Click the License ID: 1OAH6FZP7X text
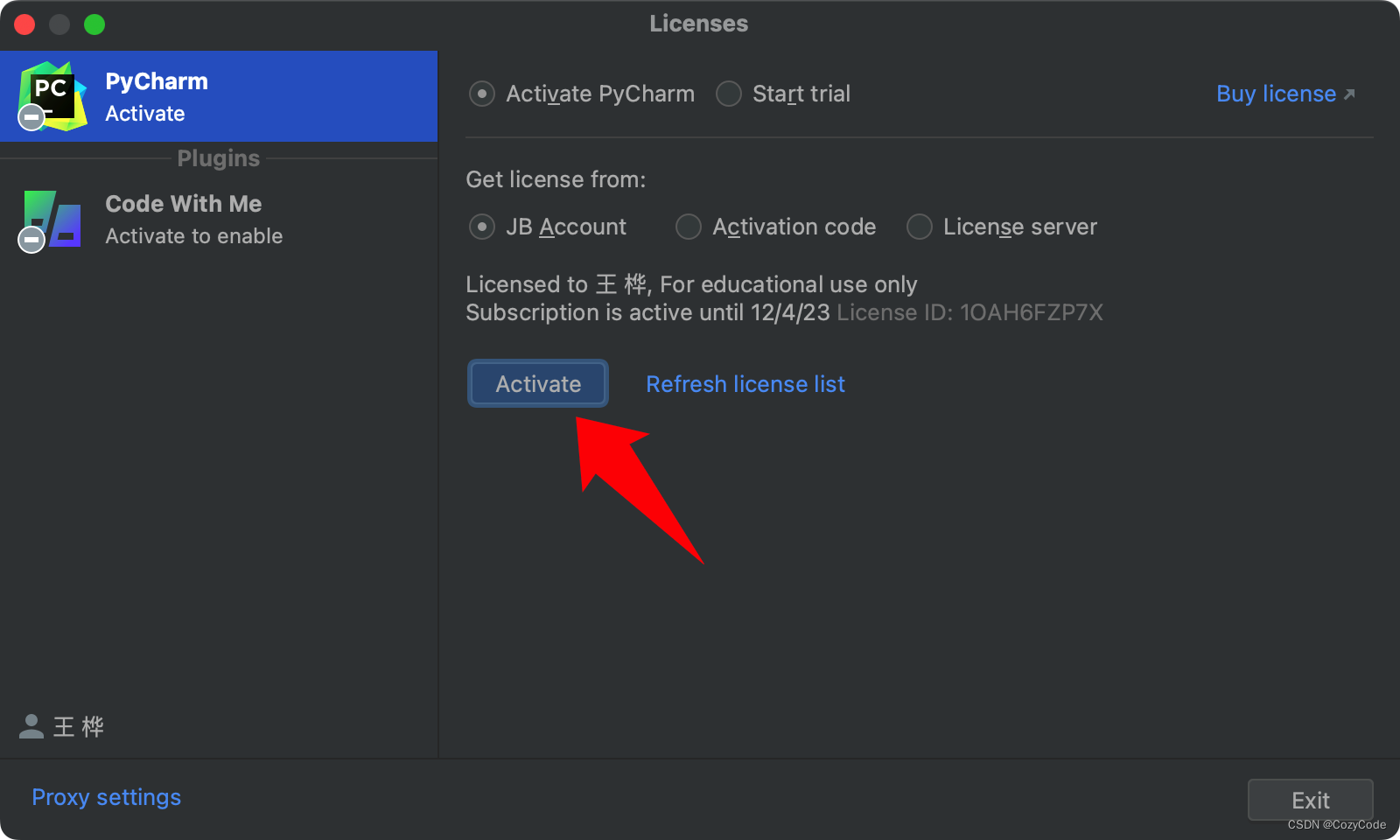Viewport: 1400px width, 840px height. tap(969, 312)
